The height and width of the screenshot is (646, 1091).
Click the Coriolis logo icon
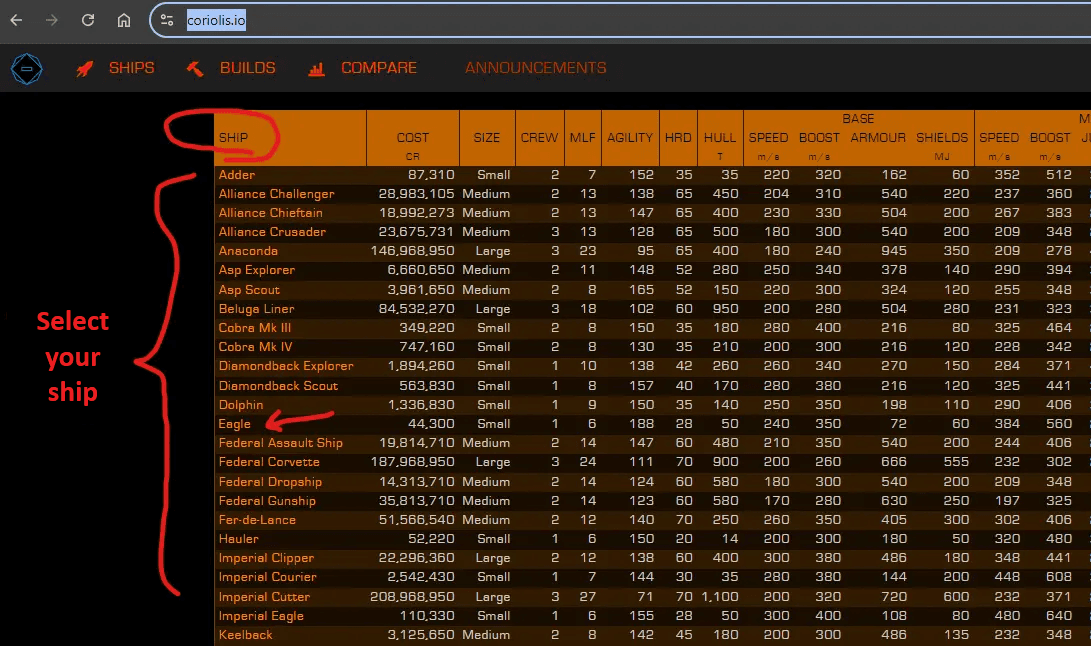pyautogui.click(x=26, y=69)
